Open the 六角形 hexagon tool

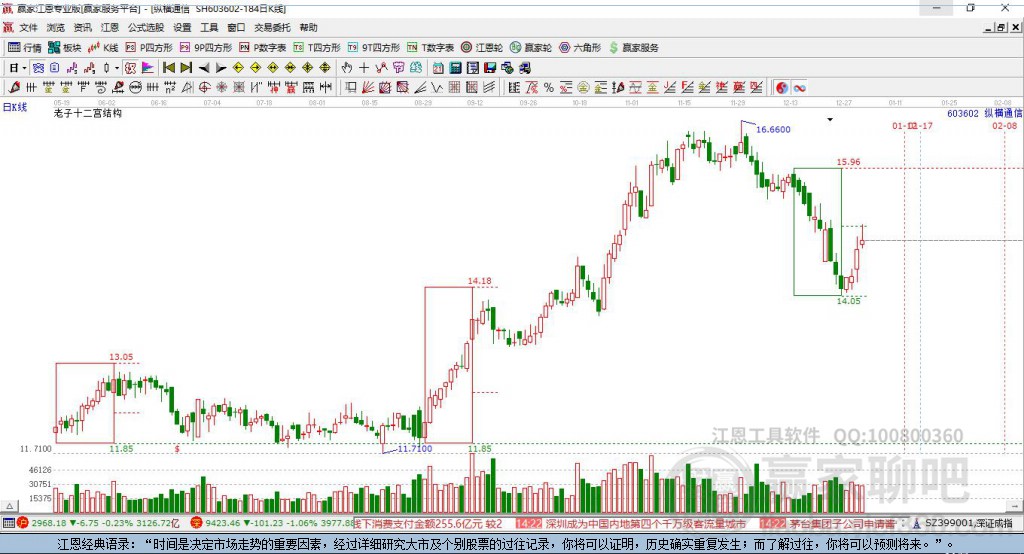(x=580, y=48)
